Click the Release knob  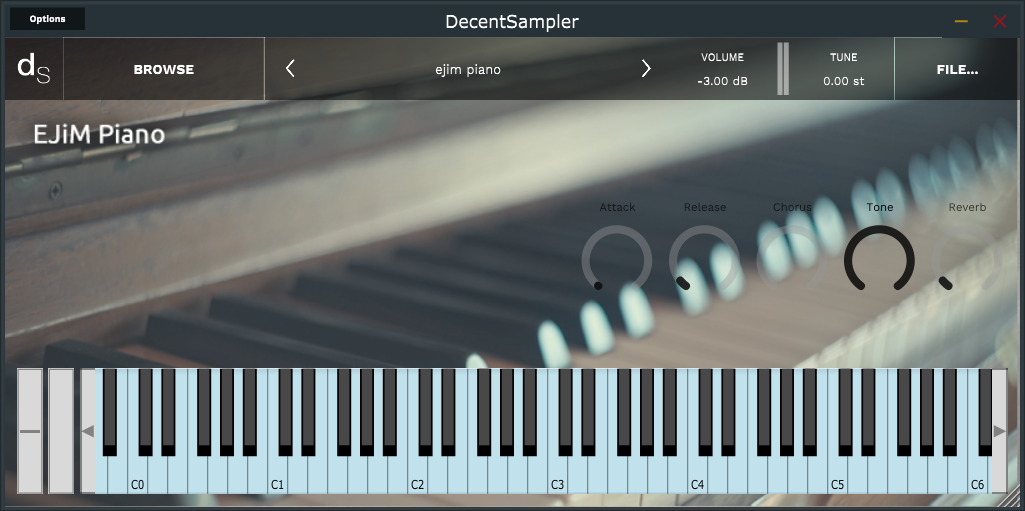(704, 259)
